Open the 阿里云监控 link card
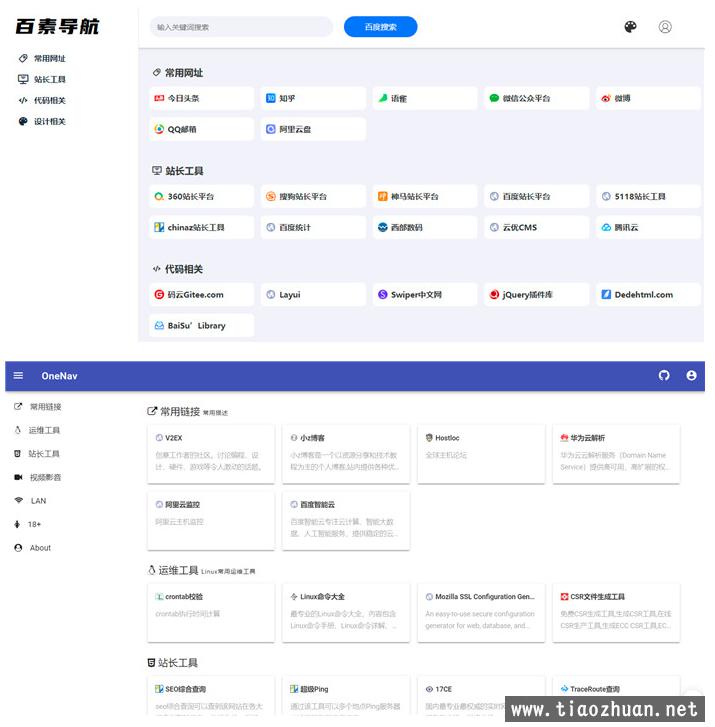The image size is (715, 727). tap(211, 521)
